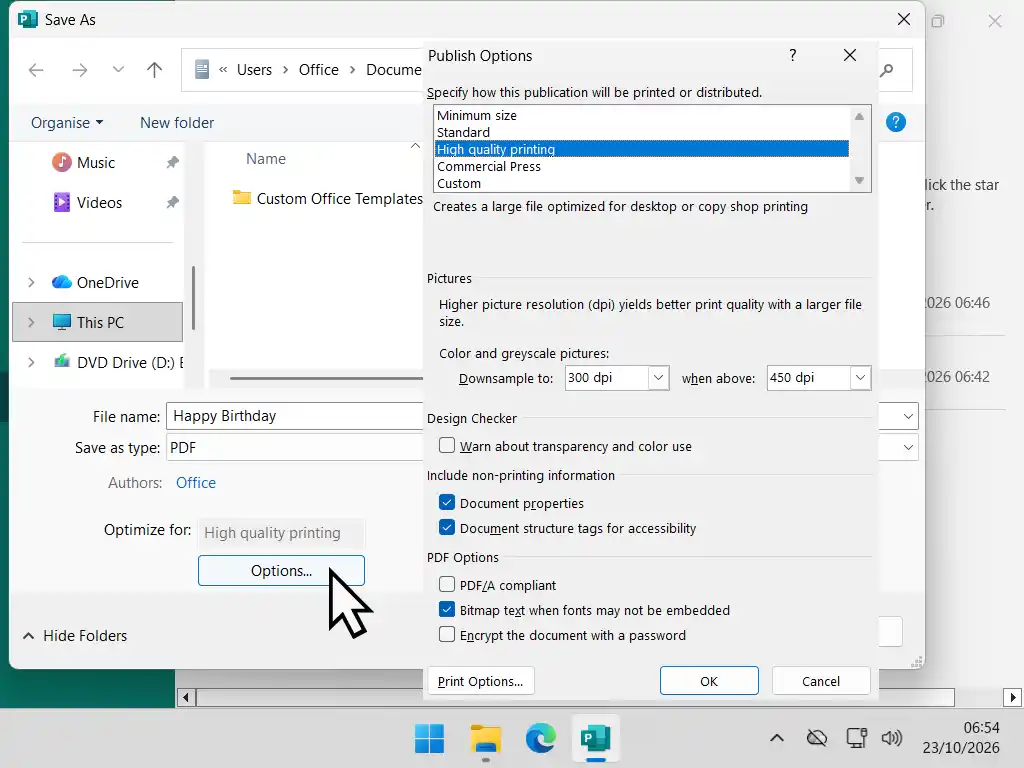Click the Print Options... button
Viewport: 1024px width, 768px height.
click(x=481, y=681)
